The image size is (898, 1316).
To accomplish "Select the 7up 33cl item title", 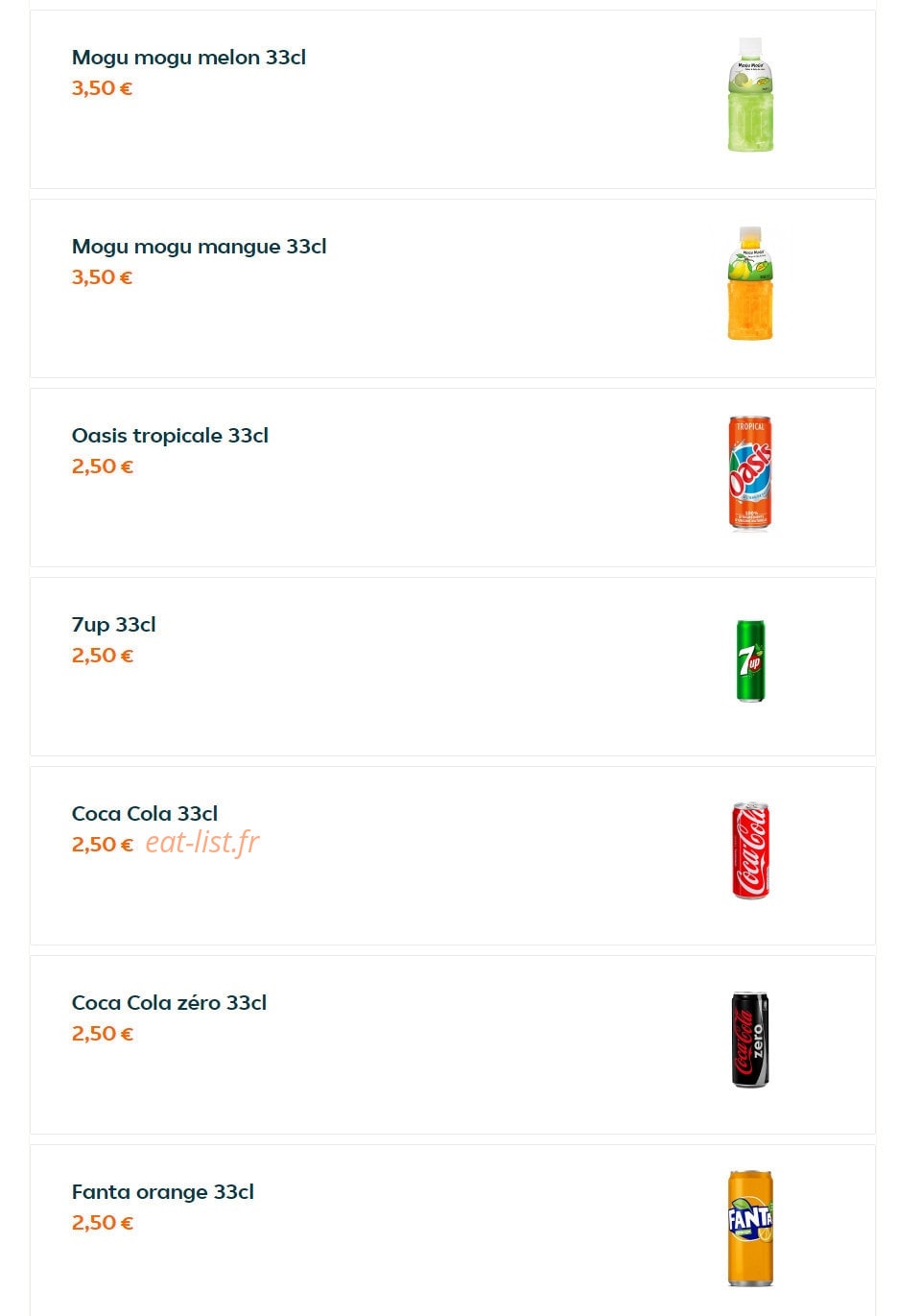I will pyautogui.click(x=113, y=625).
